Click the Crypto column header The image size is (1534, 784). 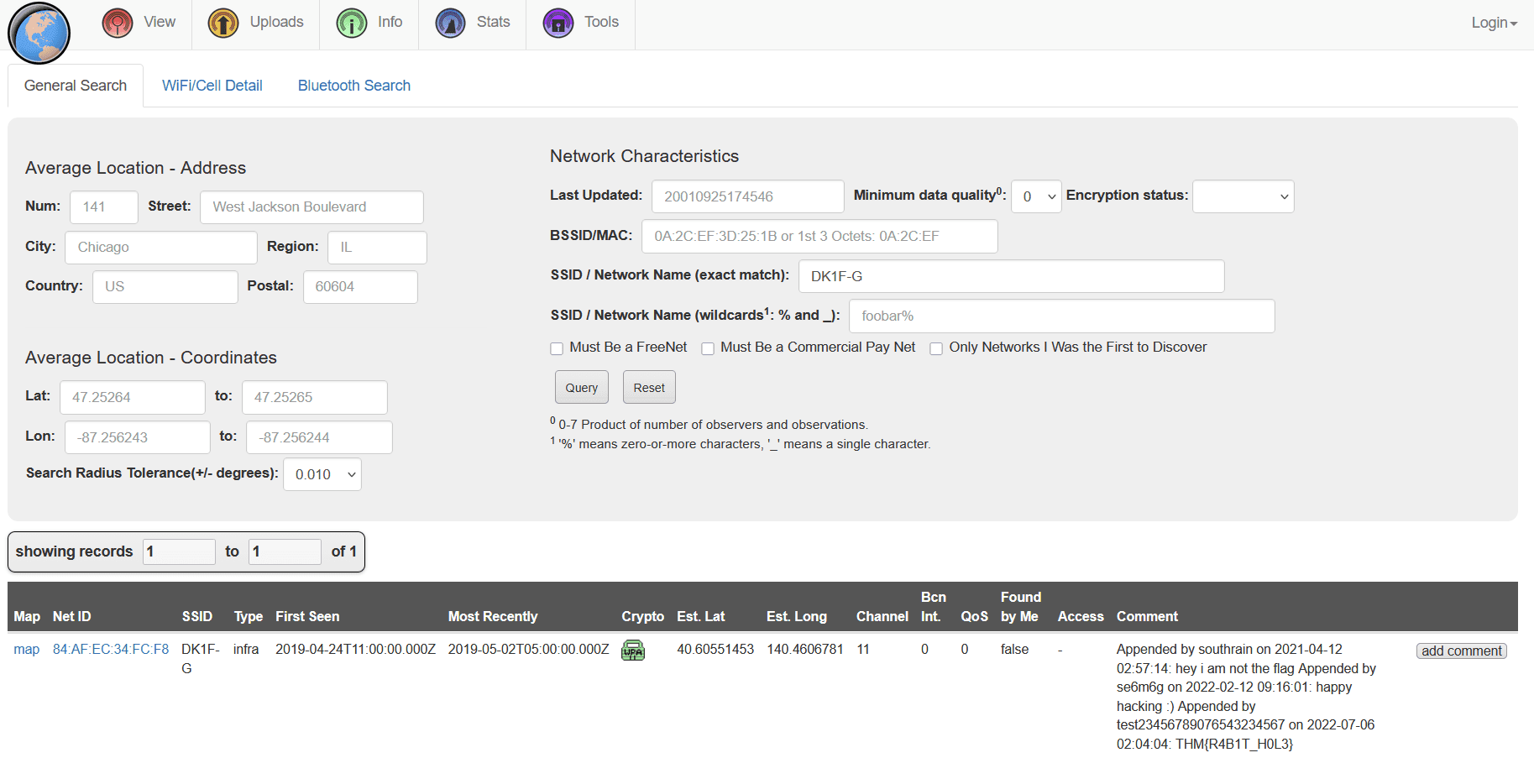coord(643,617)
